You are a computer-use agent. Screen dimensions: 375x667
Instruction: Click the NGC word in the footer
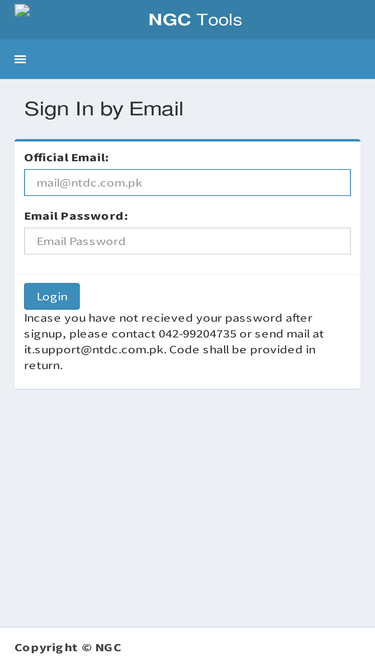[108, 647]
